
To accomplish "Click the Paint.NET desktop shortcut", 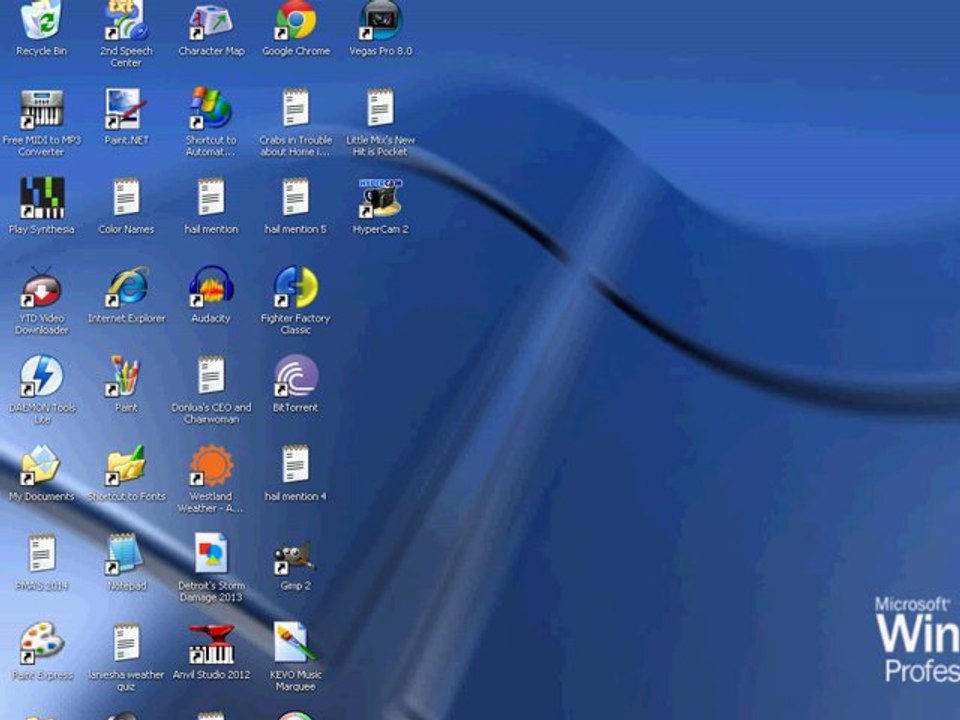I will pos(126,109).
